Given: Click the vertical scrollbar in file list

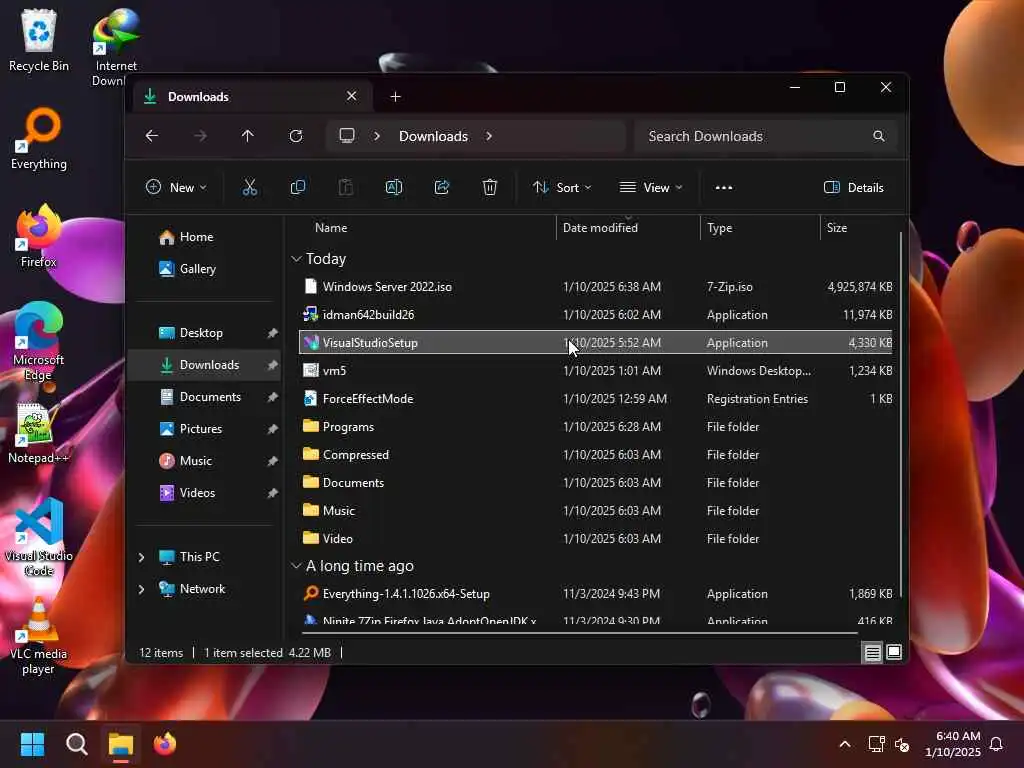Looking at the screenshot, I should click(901, 415).
